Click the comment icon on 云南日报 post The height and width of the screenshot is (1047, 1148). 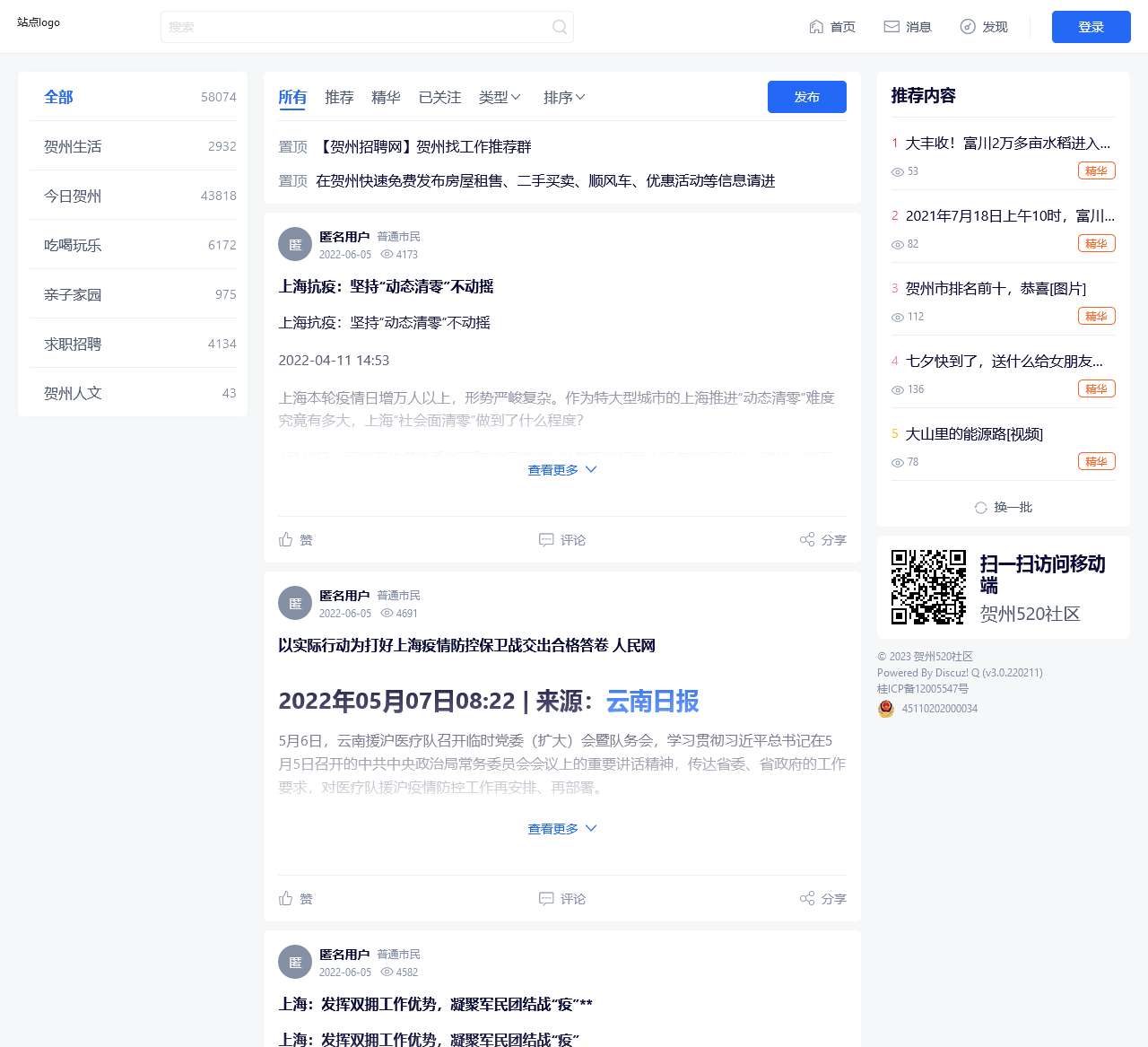point(546,898)
